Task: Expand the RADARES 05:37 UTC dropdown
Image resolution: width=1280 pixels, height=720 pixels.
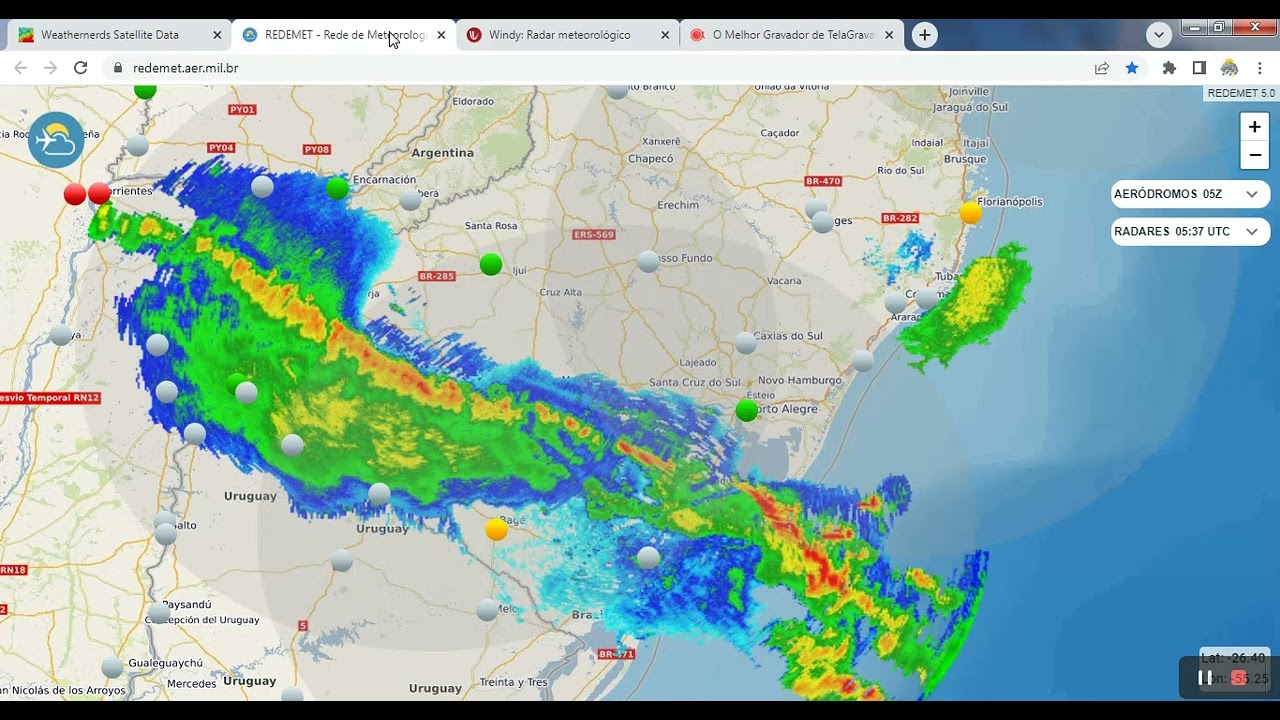Action: [x=1190, y=231]
